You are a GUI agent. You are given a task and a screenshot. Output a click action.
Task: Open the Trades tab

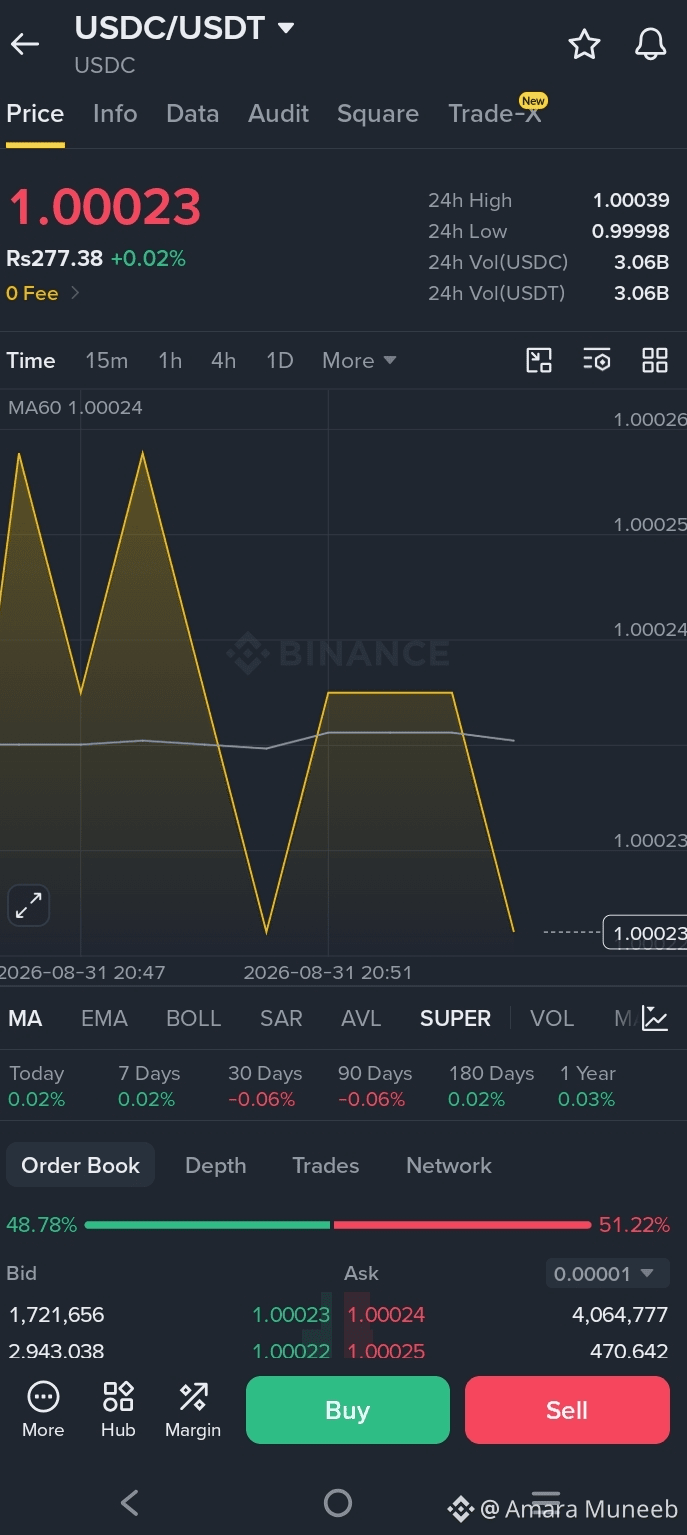(326, 1166)
